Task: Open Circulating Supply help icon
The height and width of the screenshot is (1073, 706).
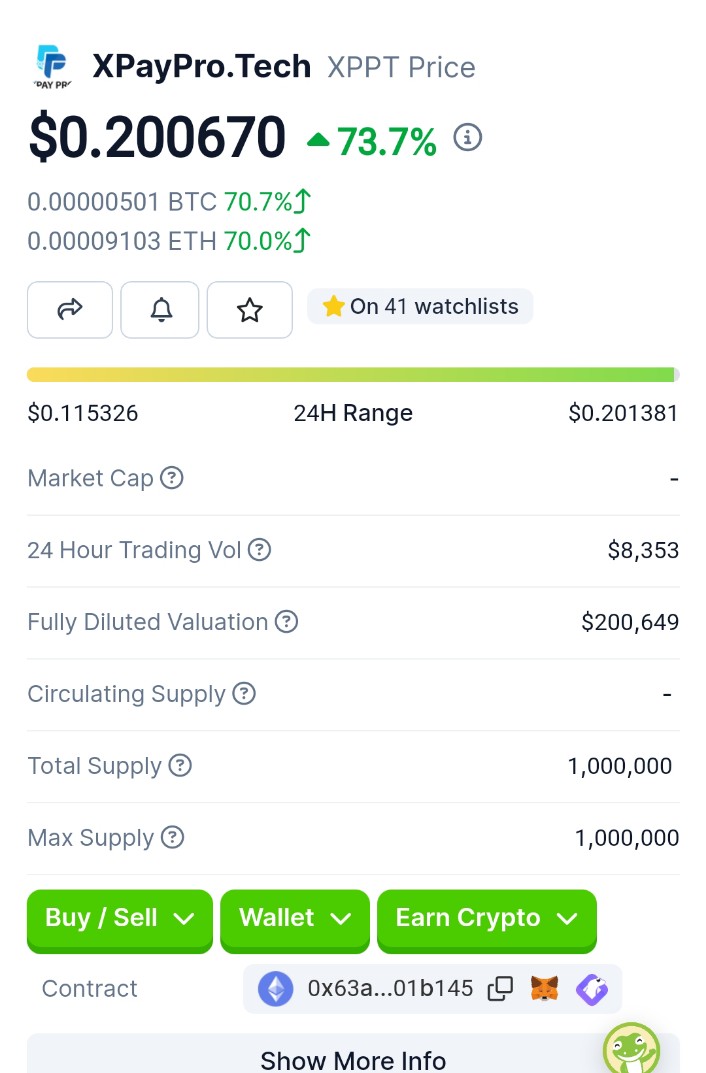Action: [x=244, y=693]
